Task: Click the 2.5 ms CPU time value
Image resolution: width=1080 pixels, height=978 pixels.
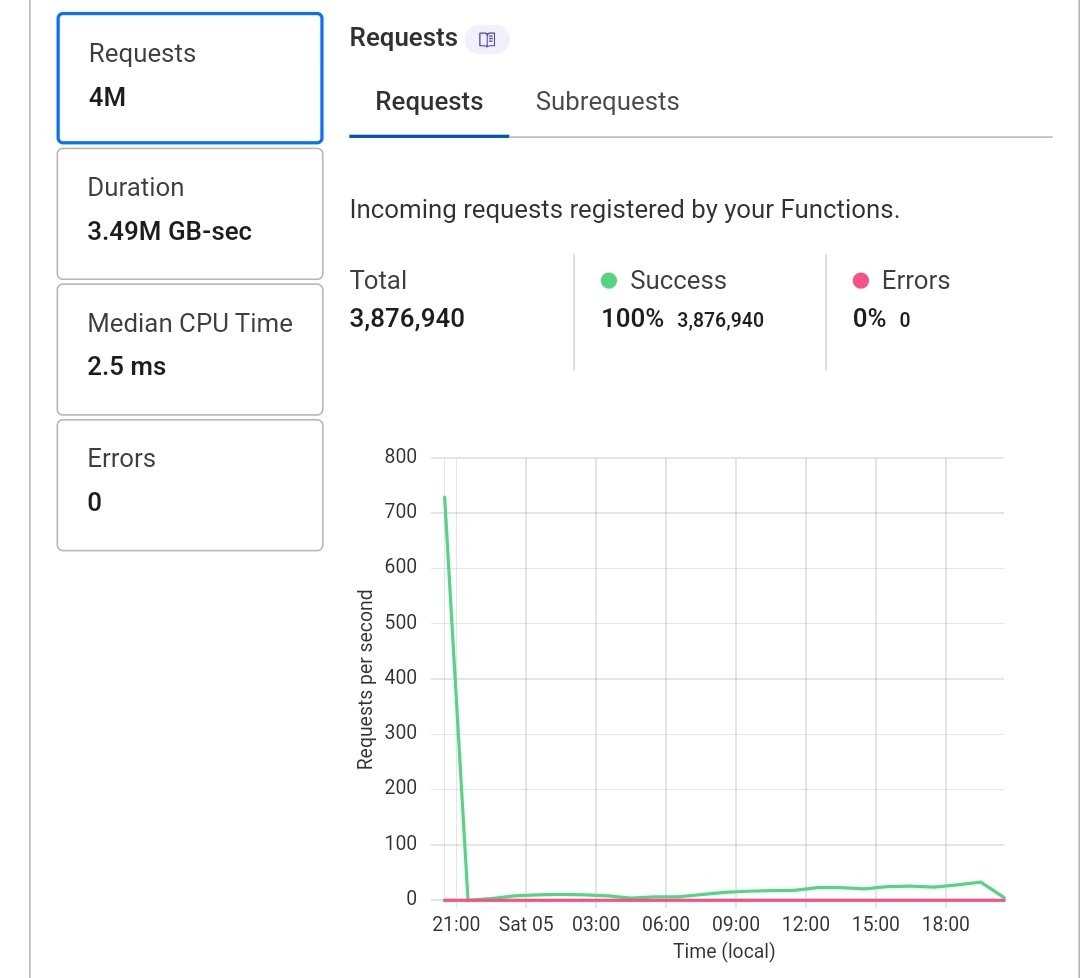Action: 127,366
